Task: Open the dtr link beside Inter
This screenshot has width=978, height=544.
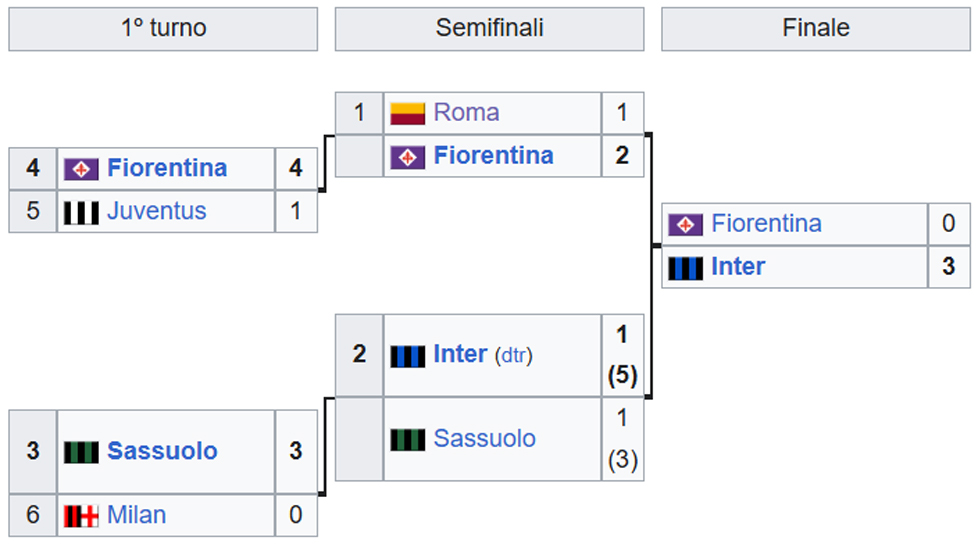Action: [513, 356]
